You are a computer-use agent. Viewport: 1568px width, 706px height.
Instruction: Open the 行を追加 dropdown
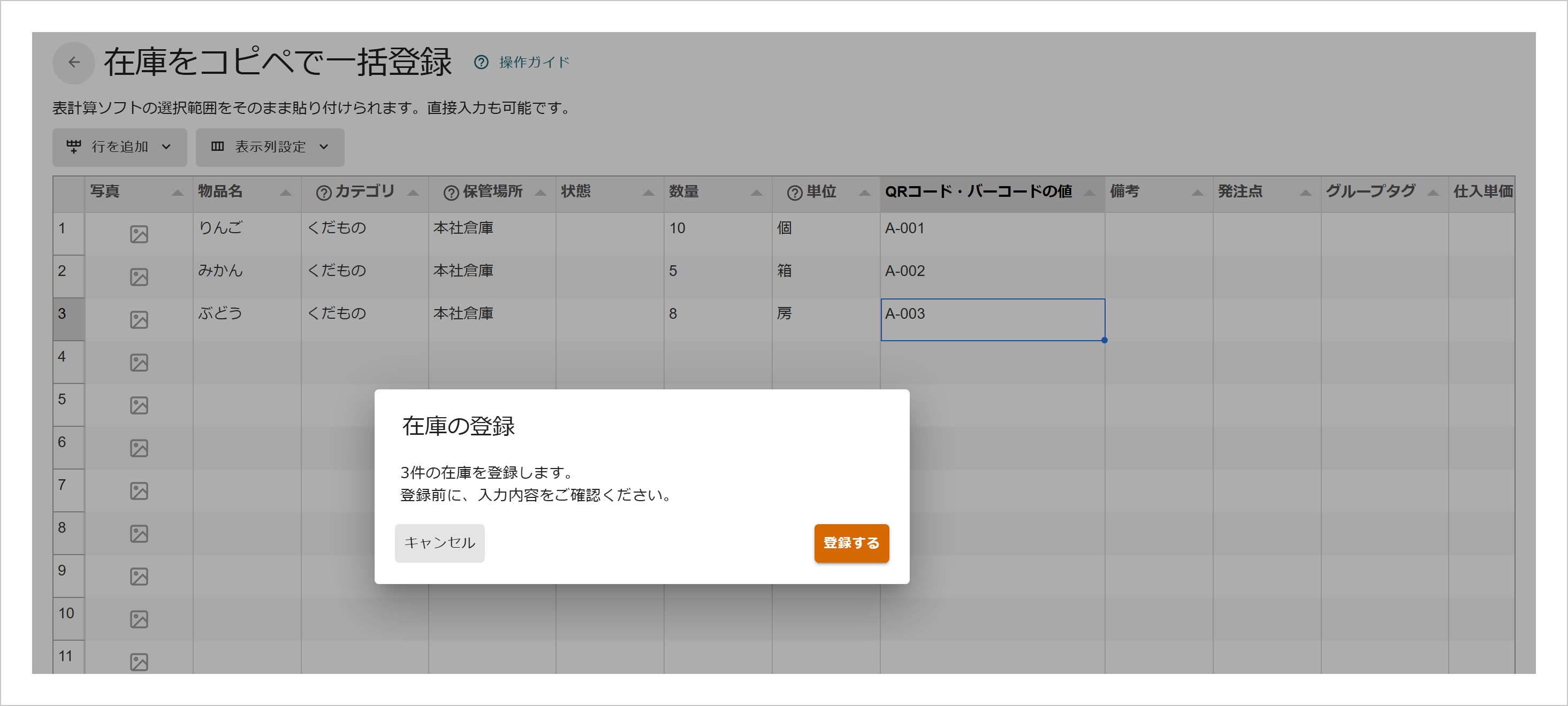pyautogui.click(x=119, y=147)
